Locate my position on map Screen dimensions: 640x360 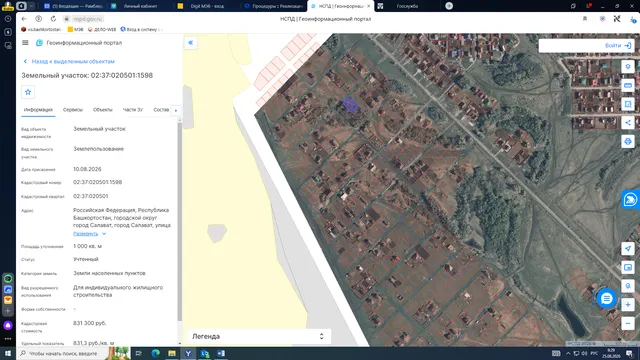click(627, 249)
